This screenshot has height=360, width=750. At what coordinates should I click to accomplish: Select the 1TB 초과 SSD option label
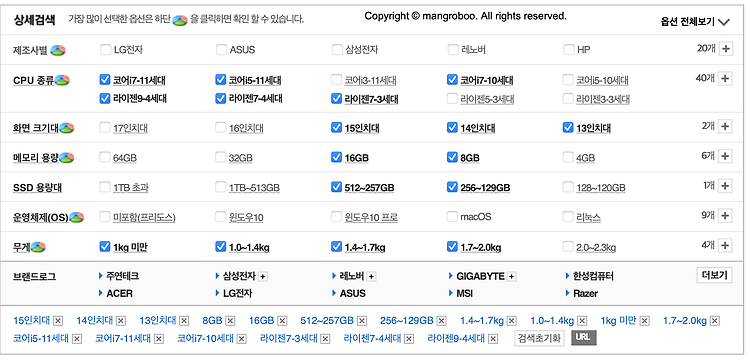(131, 188)
